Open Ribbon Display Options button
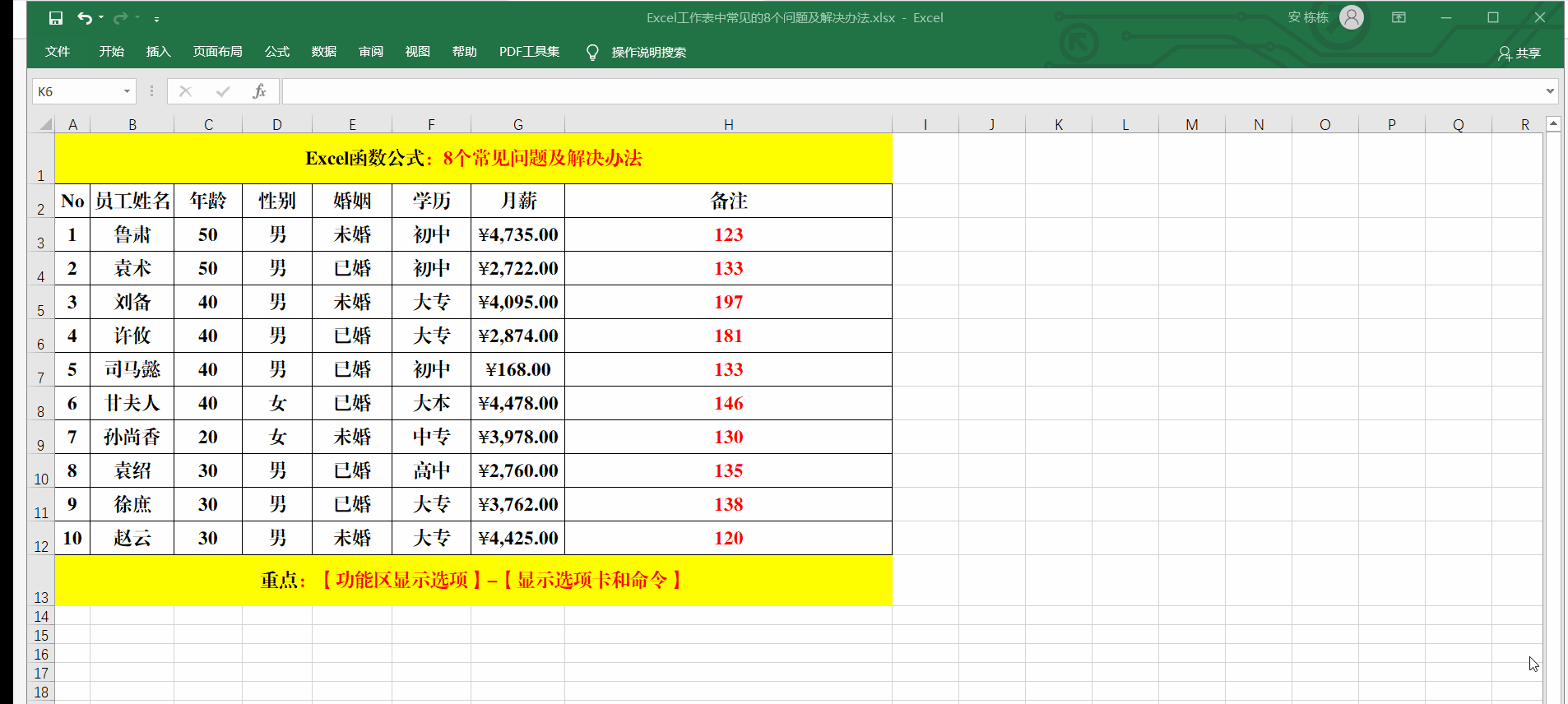Viewport: 1568px width, 704px height. pyautogui.click(x=1399, y=17)
